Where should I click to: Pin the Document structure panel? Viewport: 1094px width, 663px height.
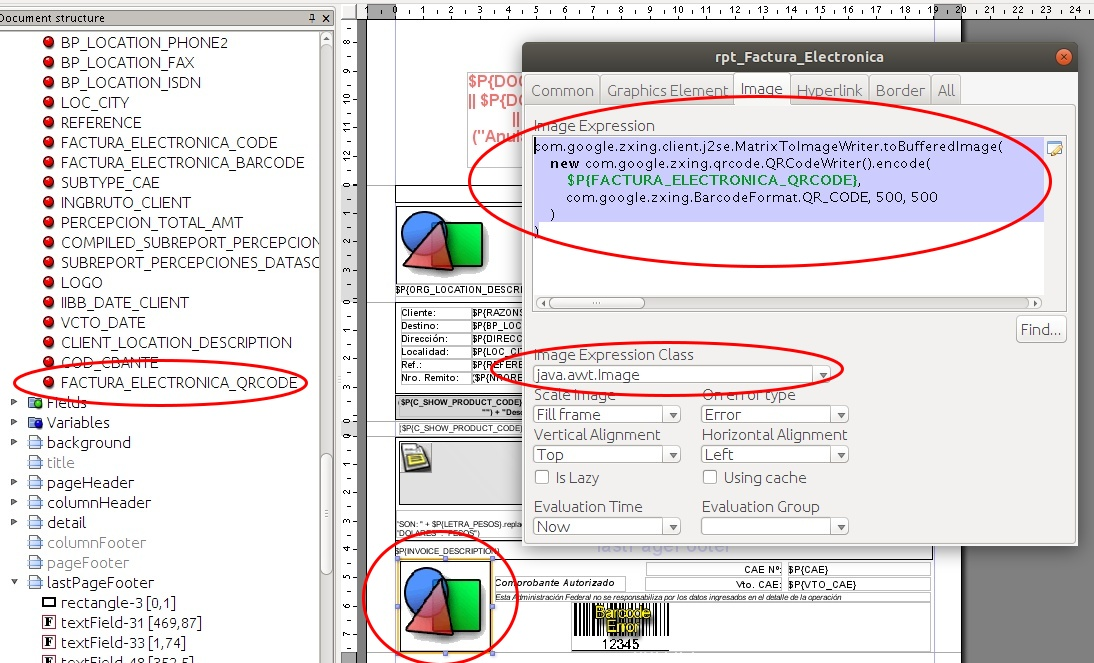coord(312,17)
